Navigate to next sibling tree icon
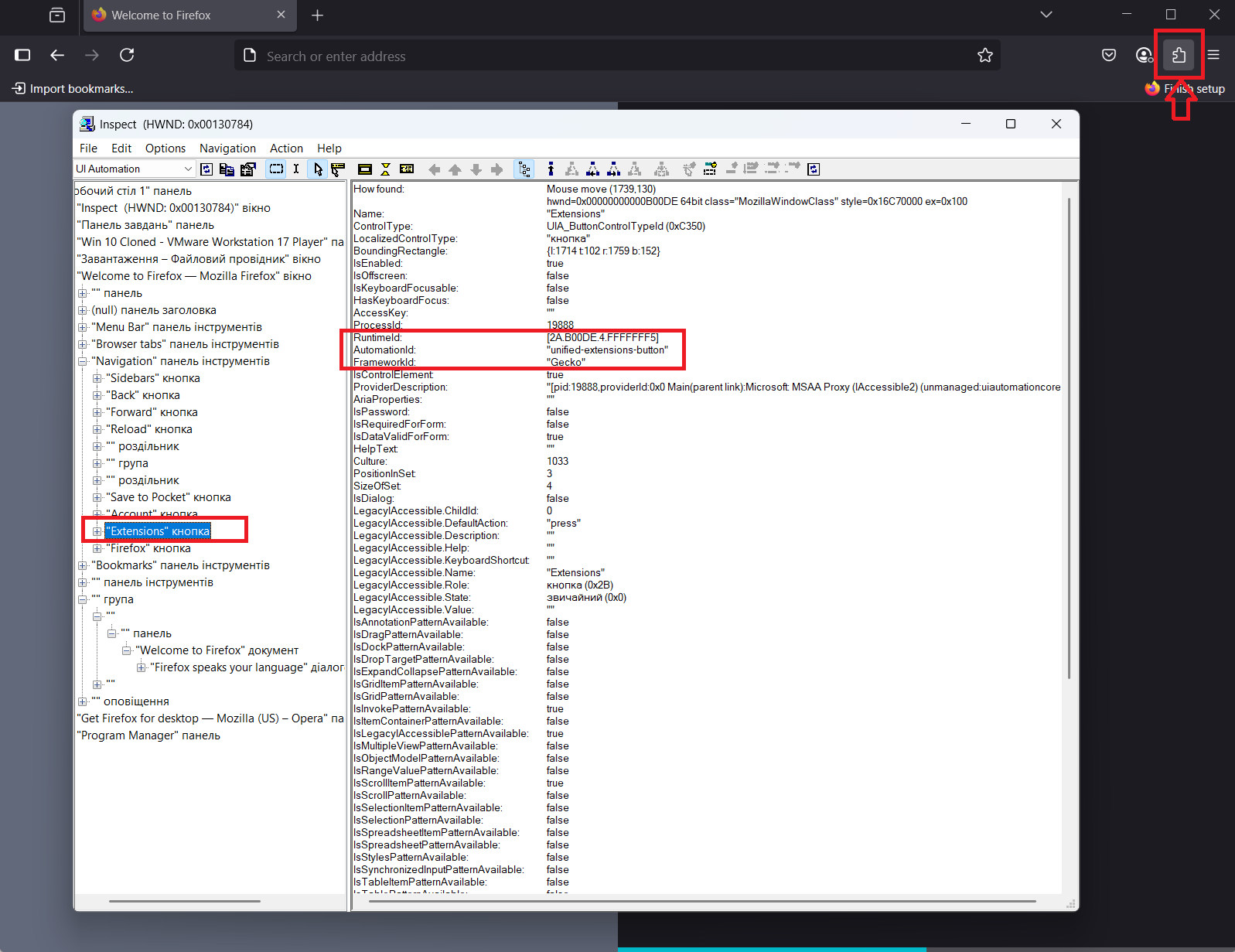 (x=613, y=169)
